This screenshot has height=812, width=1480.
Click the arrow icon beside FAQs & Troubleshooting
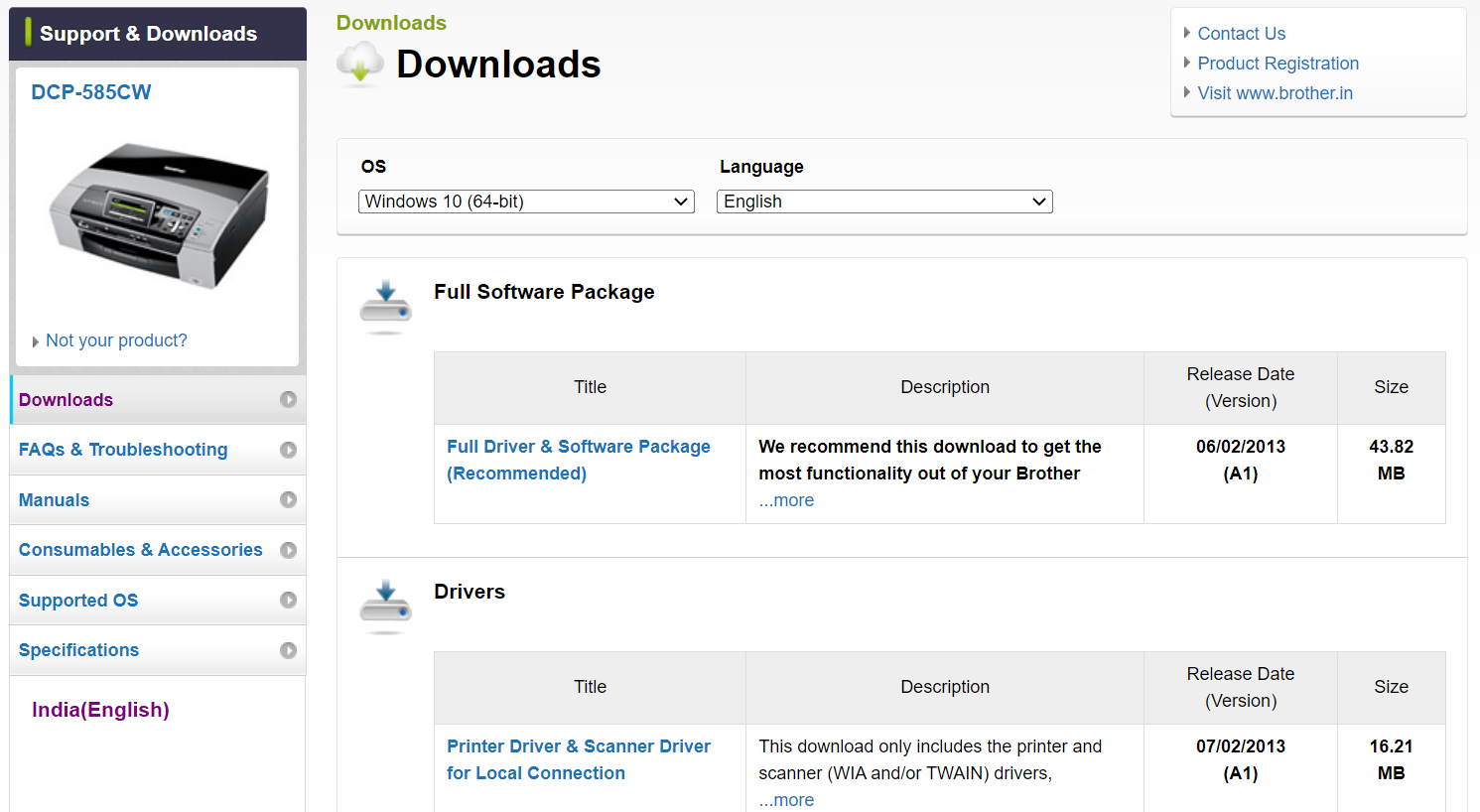[x=288, y=450]
